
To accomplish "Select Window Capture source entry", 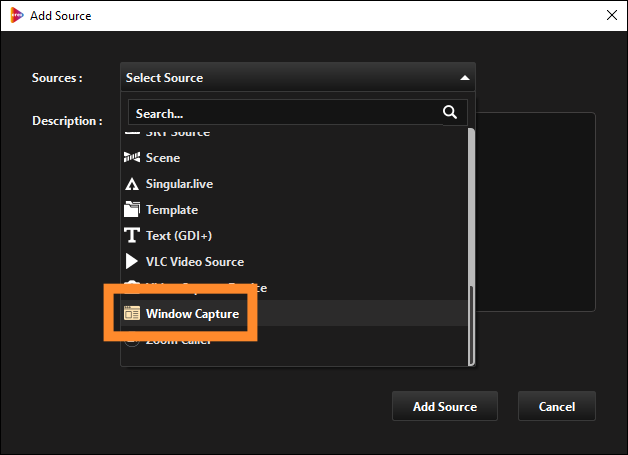I will pyautogui.click(x=294, y=313).
